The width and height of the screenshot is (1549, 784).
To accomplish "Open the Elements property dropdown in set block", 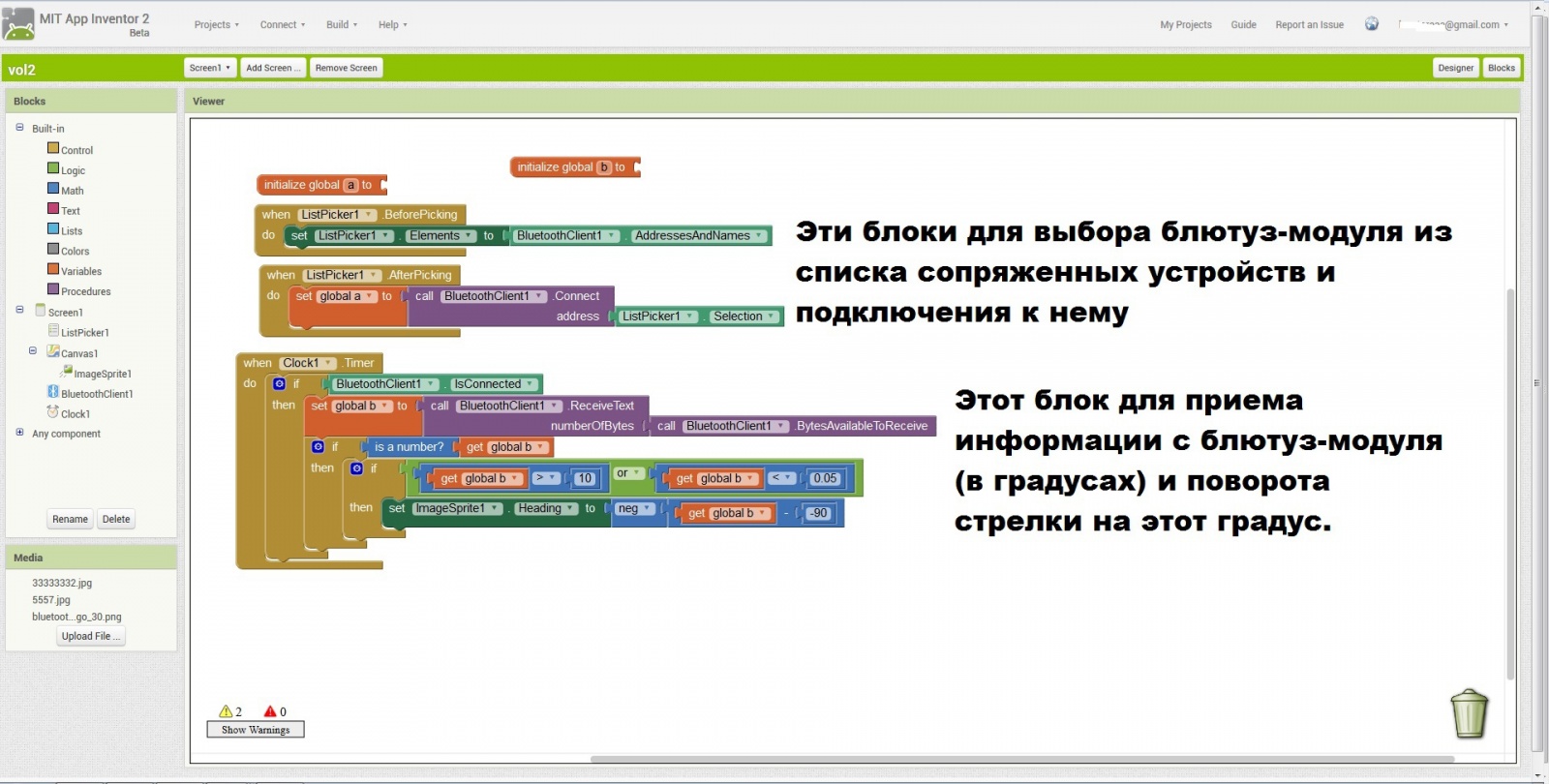I will tap(440, 235).
